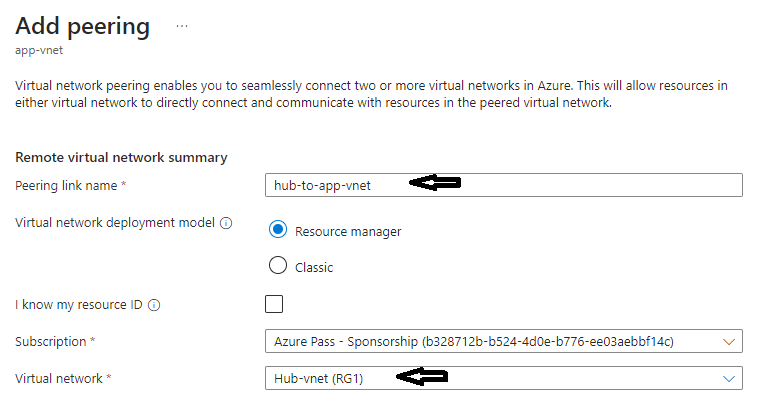Image resolution: width=774 pixels, height=405 pixels.
Task: Click info icon next to deployment model
Action: [x=225, y=223]
